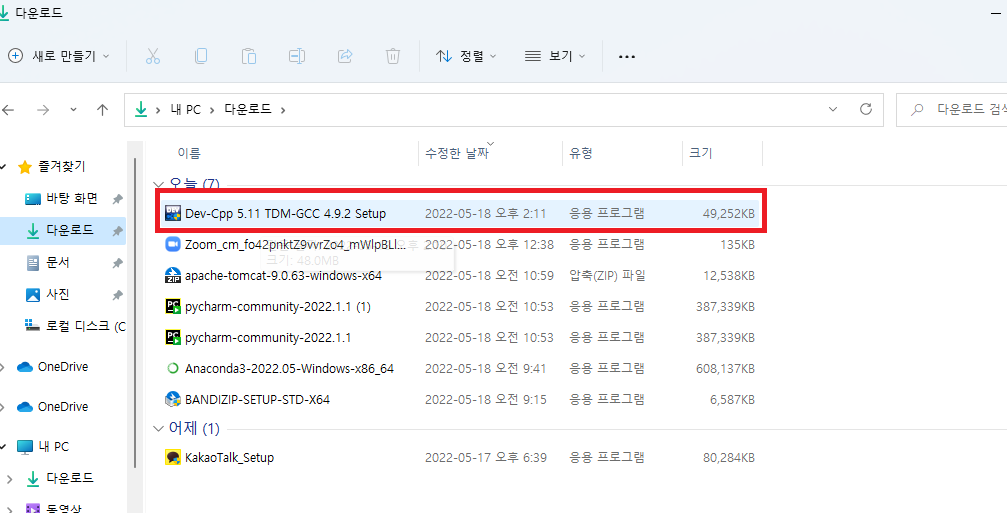Select 다운로드 under 즐겨찾기
This screenshot has height=513, width=1008.
70,231
